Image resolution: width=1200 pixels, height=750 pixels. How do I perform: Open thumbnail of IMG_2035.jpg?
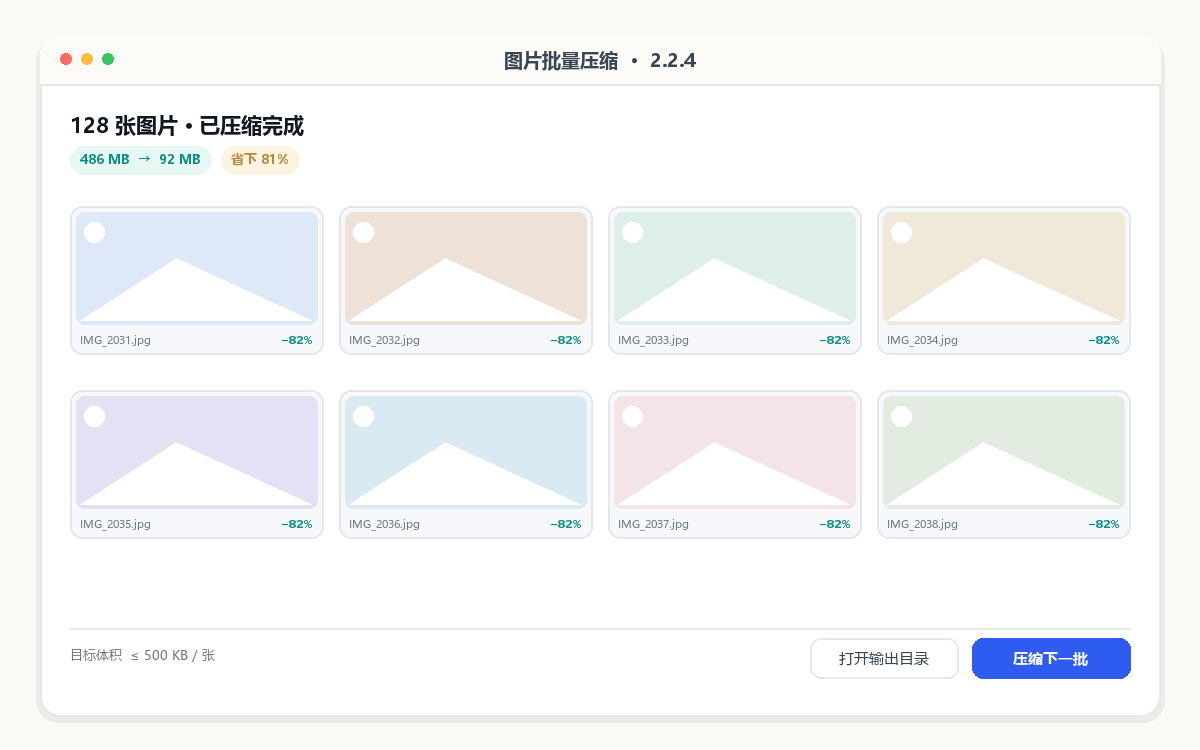point(197,452)
